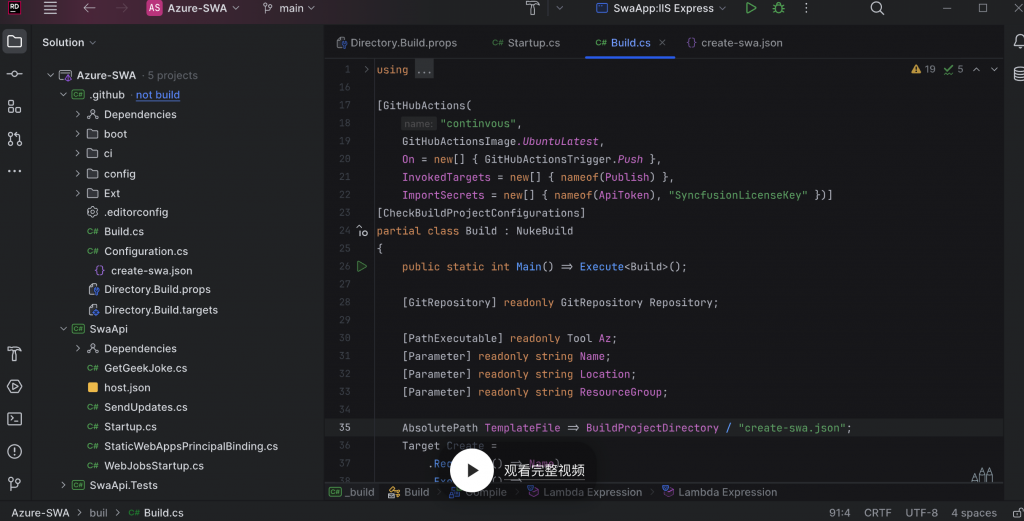Change CRTF line separator setting

[x=877, y=513]
